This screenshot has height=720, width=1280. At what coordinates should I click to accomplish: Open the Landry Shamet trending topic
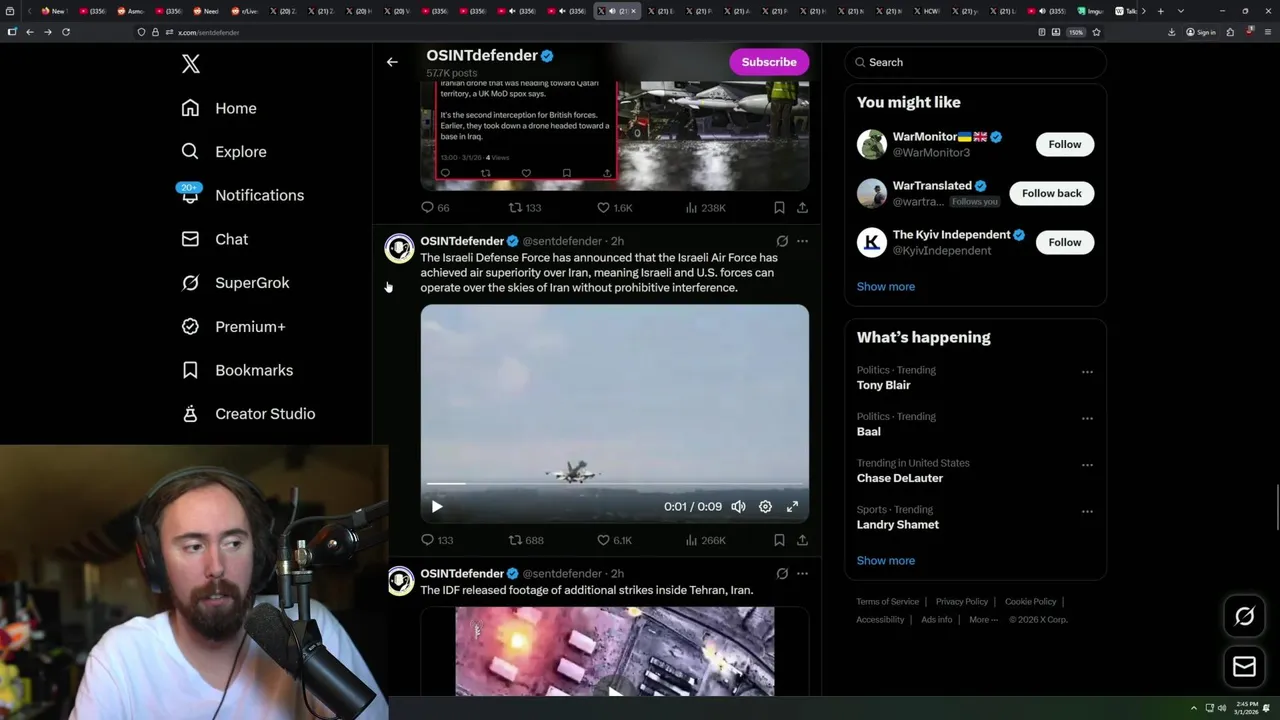pos(898,525)
